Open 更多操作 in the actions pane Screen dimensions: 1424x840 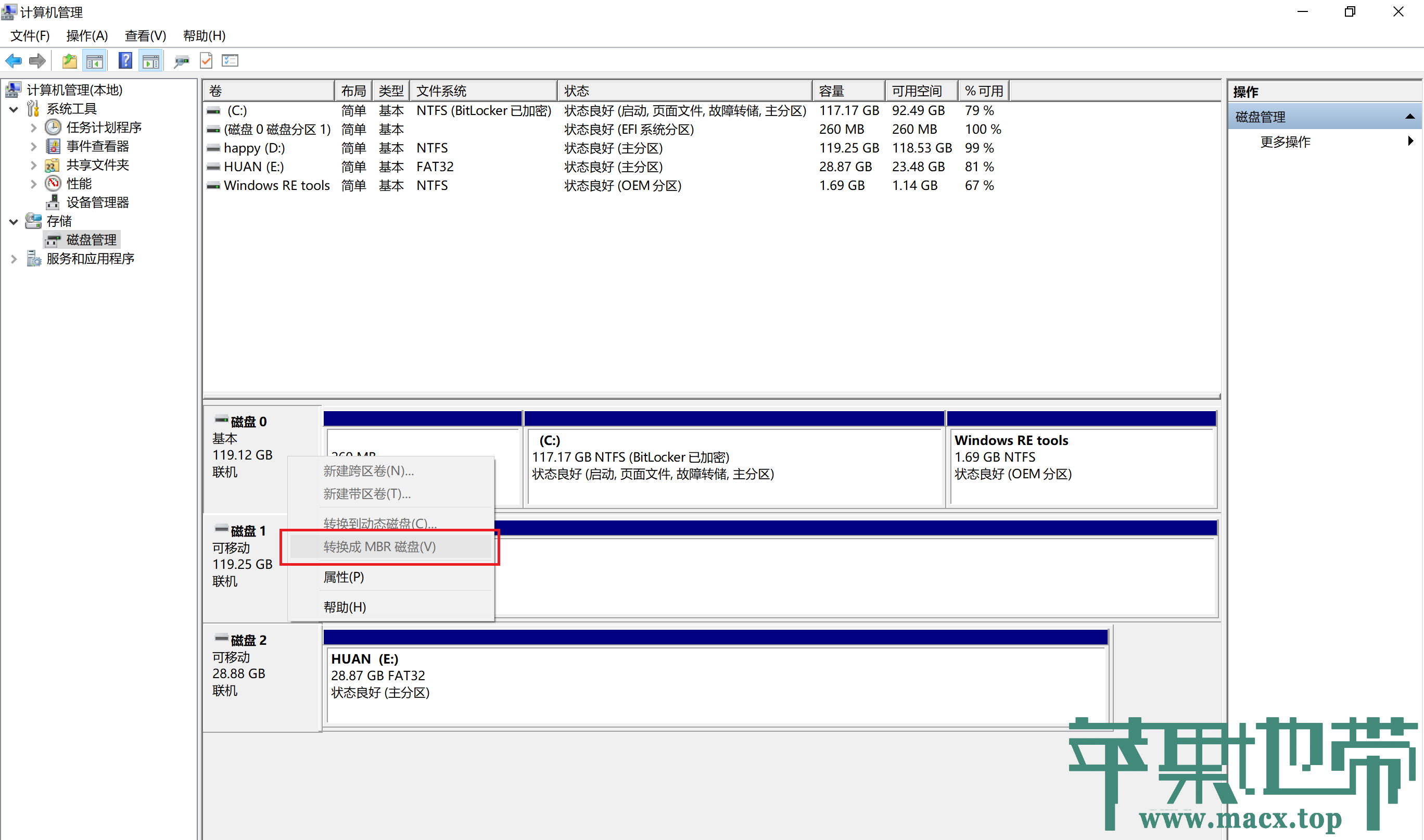click(x=1285, y=142)
